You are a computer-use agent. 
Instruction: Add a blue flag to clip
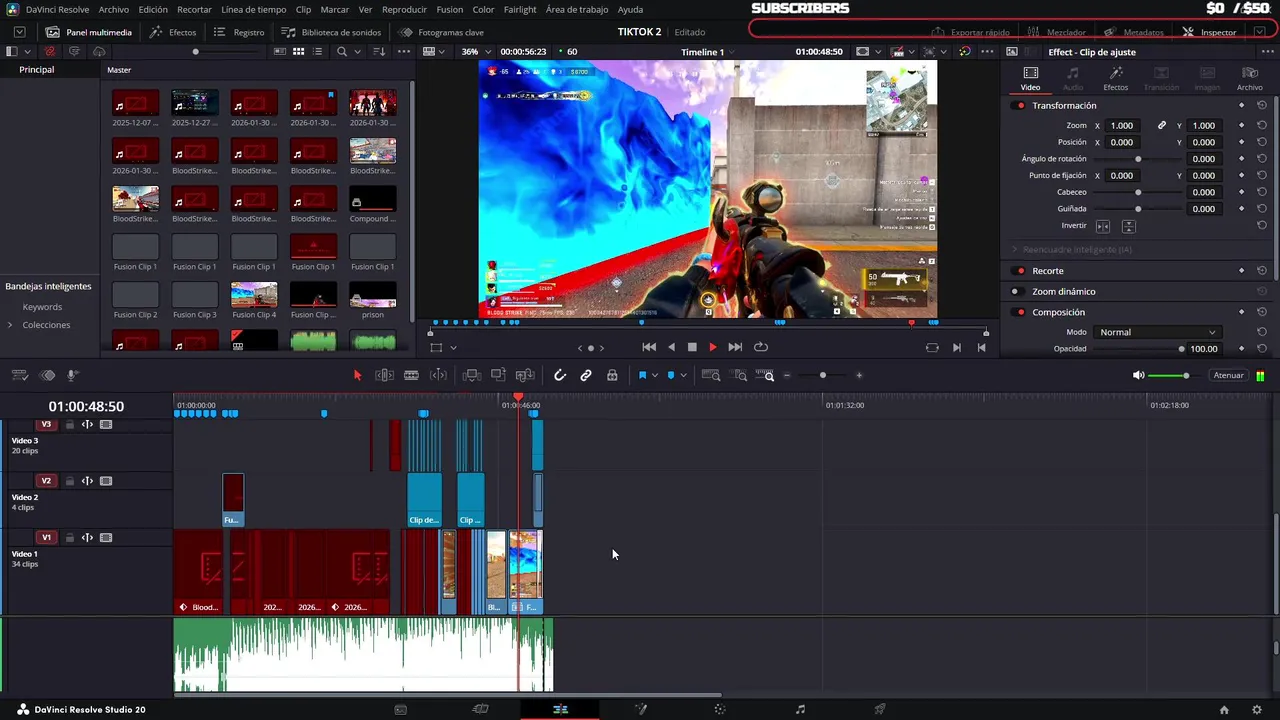[x=642, y=375]
